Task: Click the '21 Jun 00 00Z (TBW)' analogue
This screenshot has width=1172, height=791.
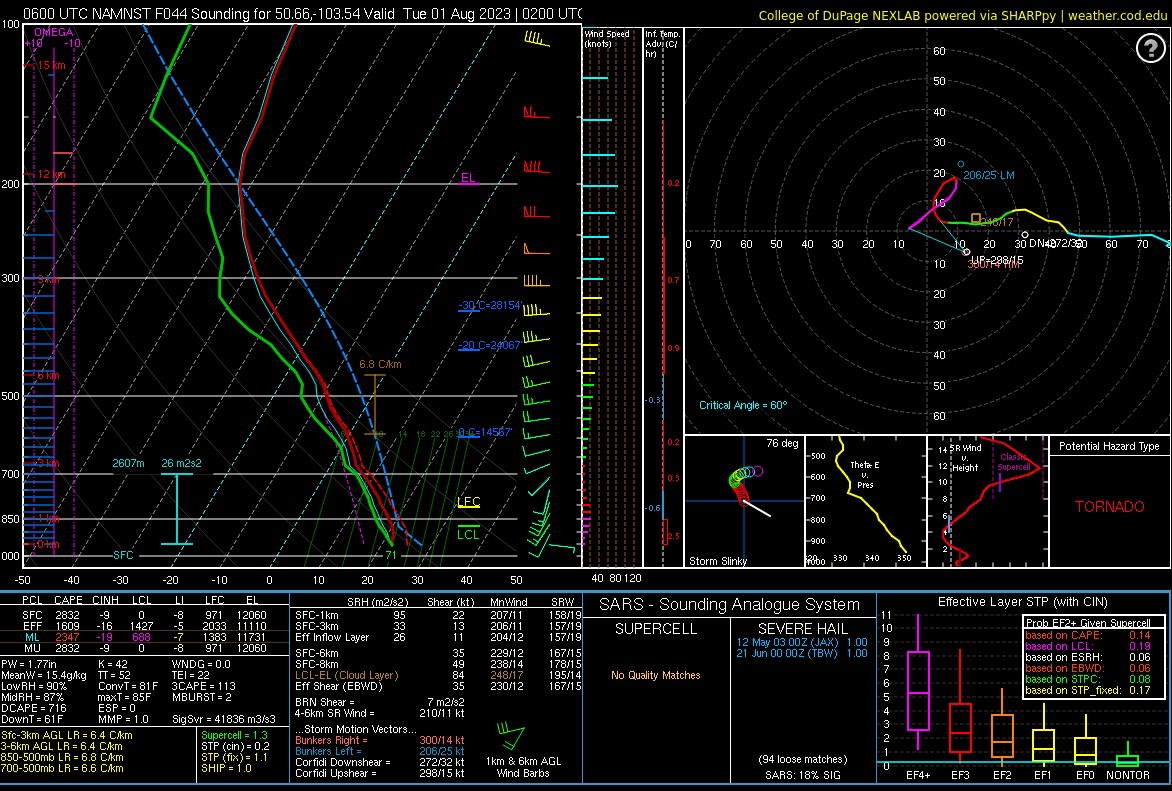Action: tap(790, 653)
